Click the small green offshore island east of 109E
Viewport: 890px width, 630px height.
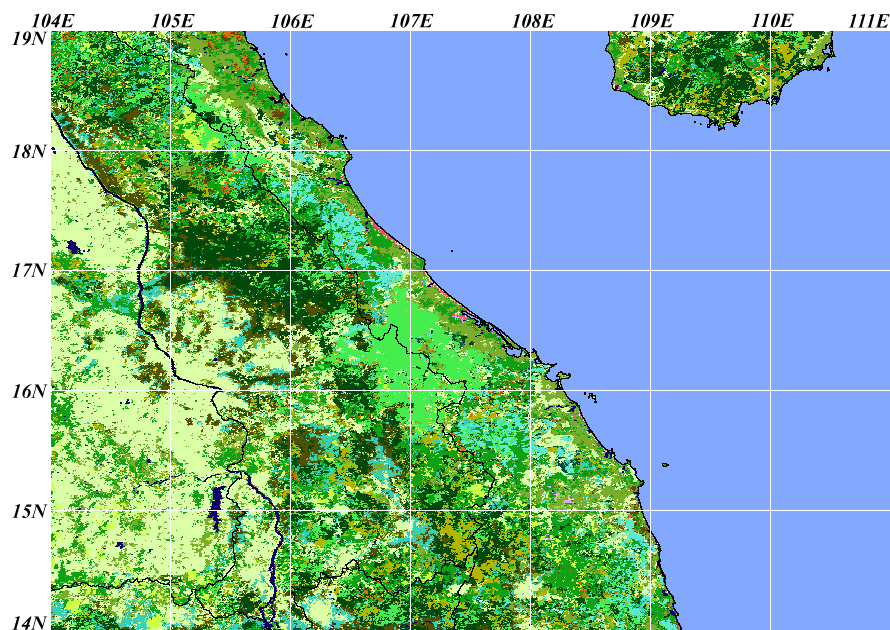665,465
